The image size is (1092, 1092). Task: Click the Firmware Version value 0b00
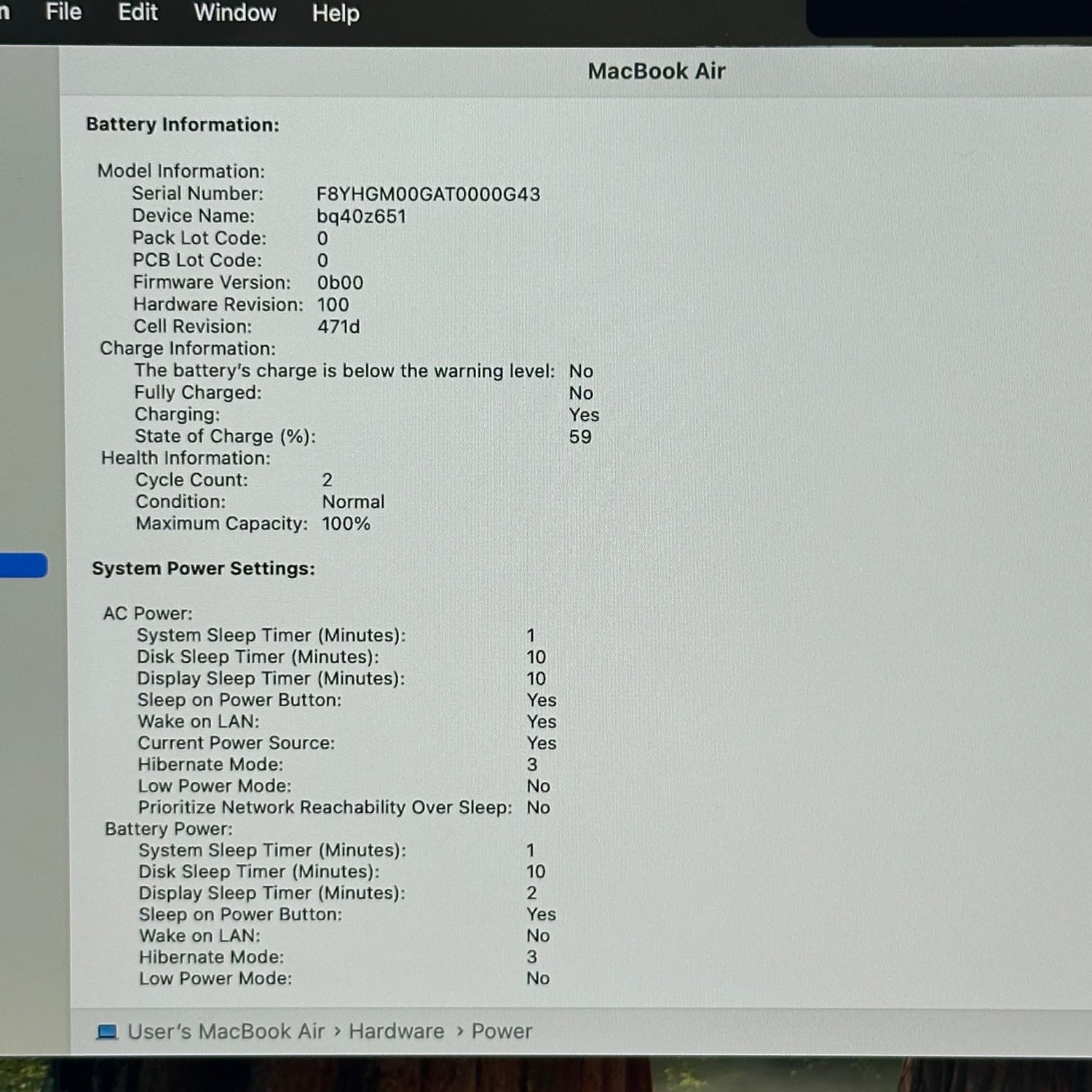coord(340,282)
